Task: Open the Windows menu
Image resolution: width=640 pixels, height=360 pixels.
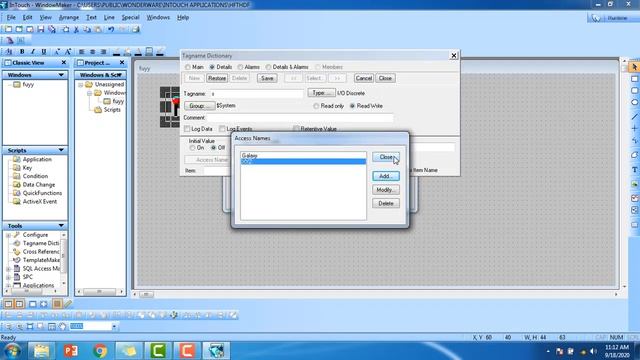Action: point(158,18)
